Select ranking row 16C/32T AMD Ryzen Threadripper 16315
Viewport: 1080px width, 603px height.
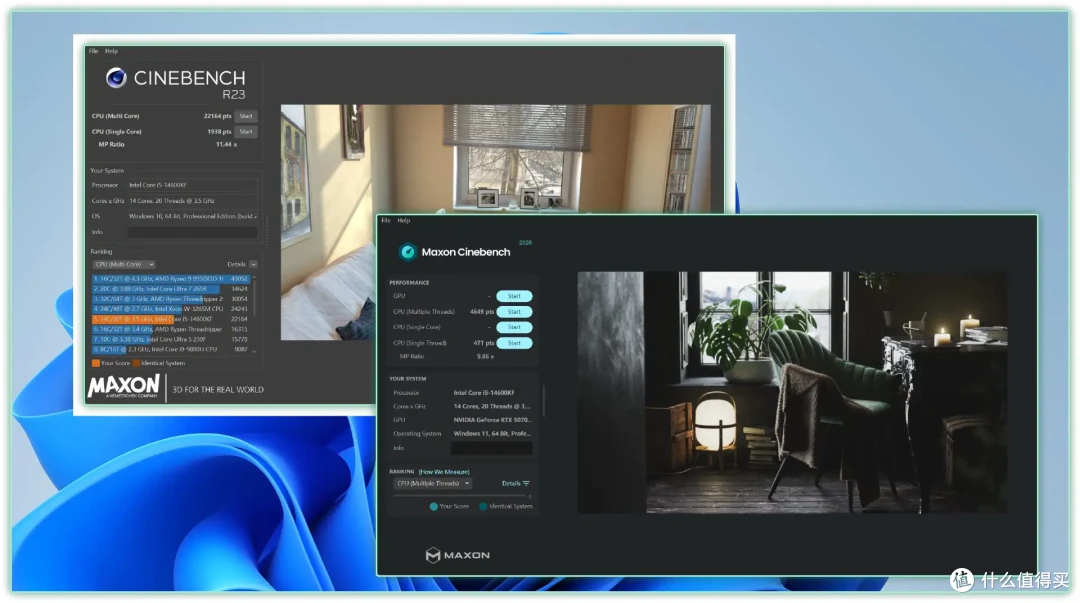click(170, 329)
